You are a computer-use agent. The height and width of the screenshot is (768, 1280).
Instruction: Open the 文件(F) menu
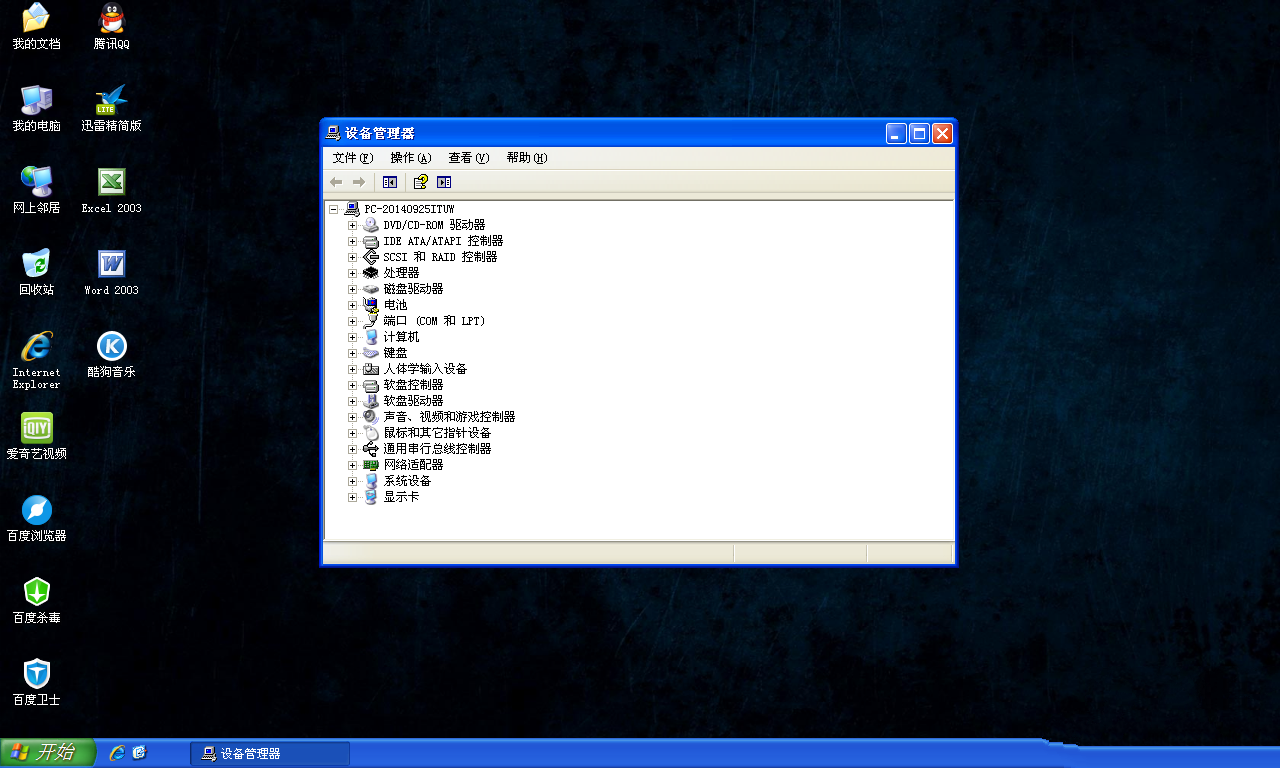pyautogui.click(x=352, y=158)
